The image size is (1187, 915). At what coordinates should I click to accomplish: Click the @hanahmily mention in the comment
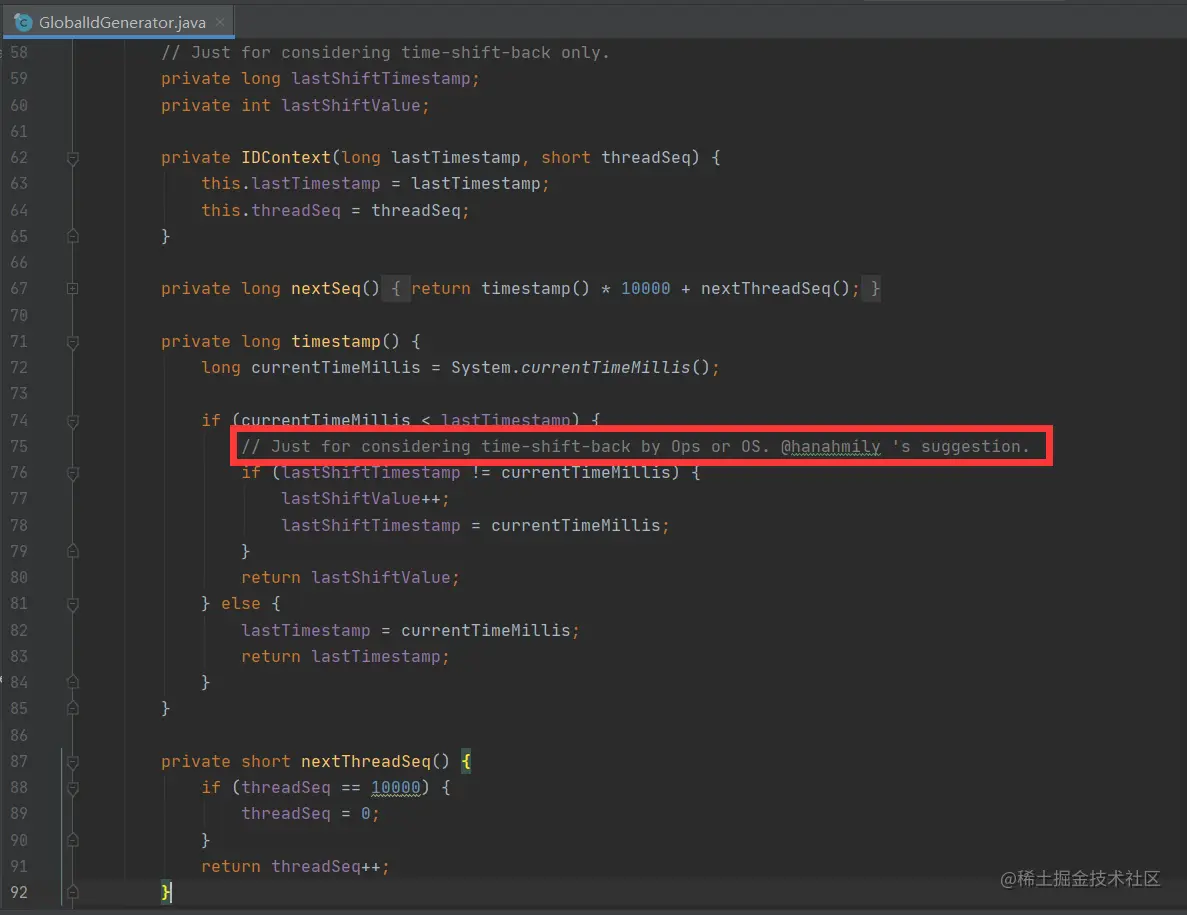830,447
